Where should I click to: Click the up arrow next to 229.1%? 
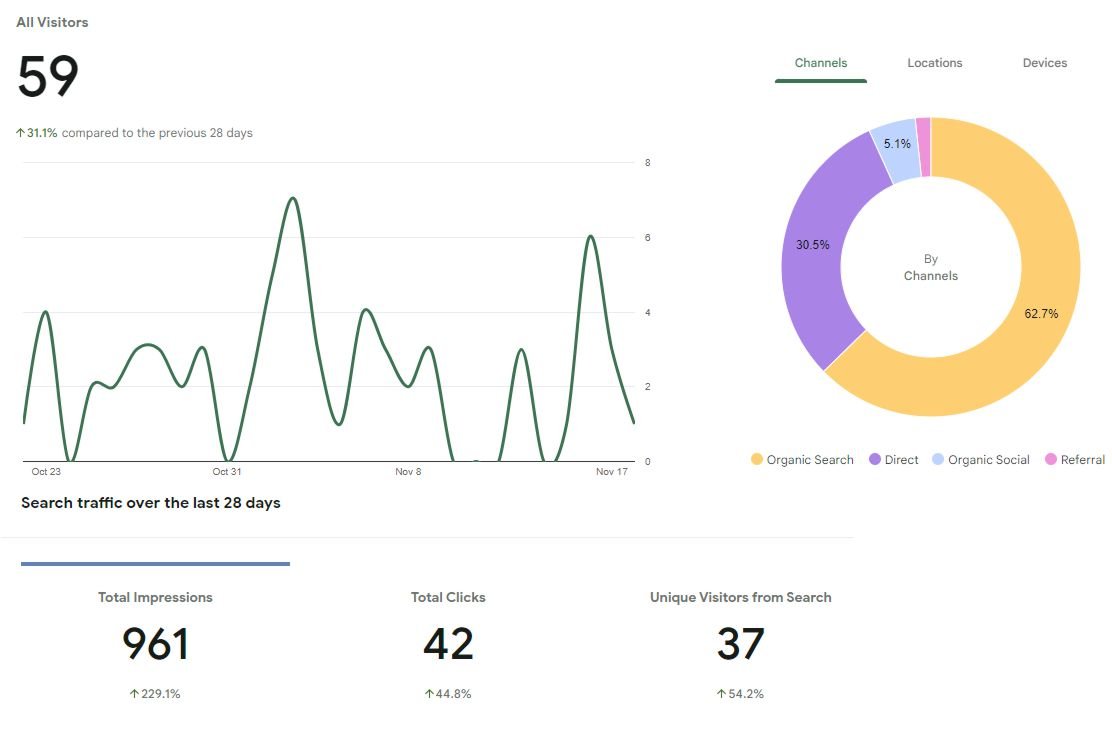[133, 694]
